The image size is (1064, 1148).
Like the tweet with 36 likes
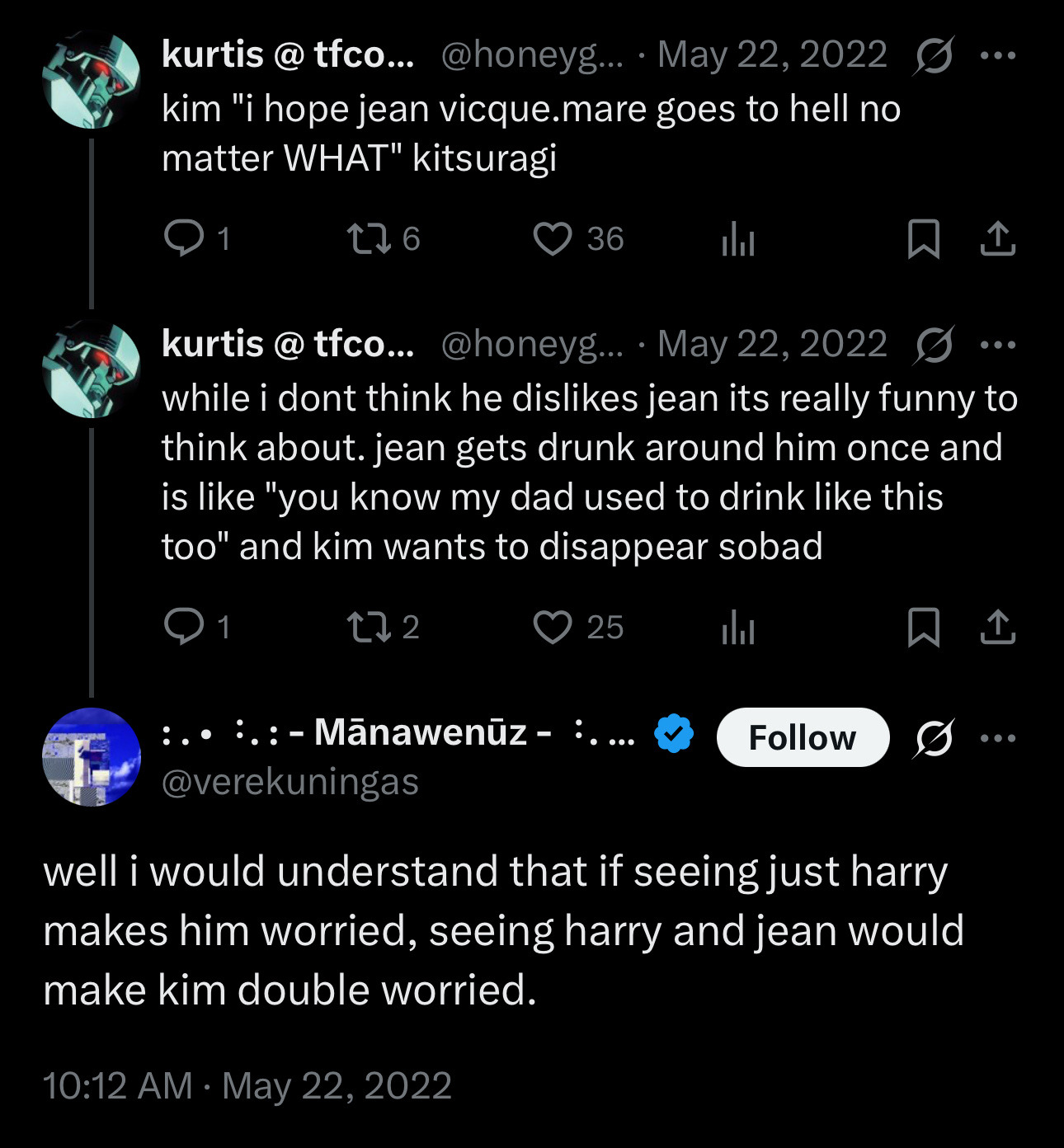pos(552,239)
